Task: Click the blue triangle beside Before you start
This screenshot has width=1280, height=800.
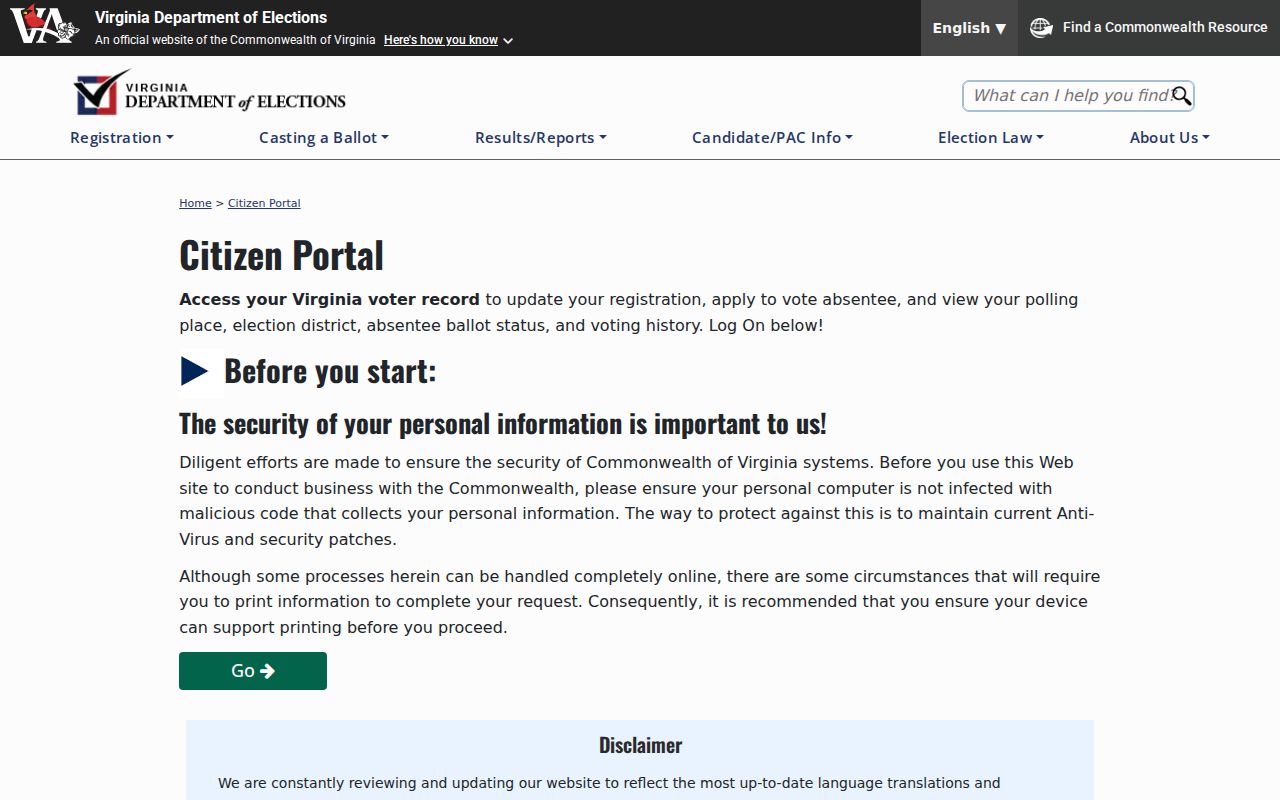Action: [195, 371]
